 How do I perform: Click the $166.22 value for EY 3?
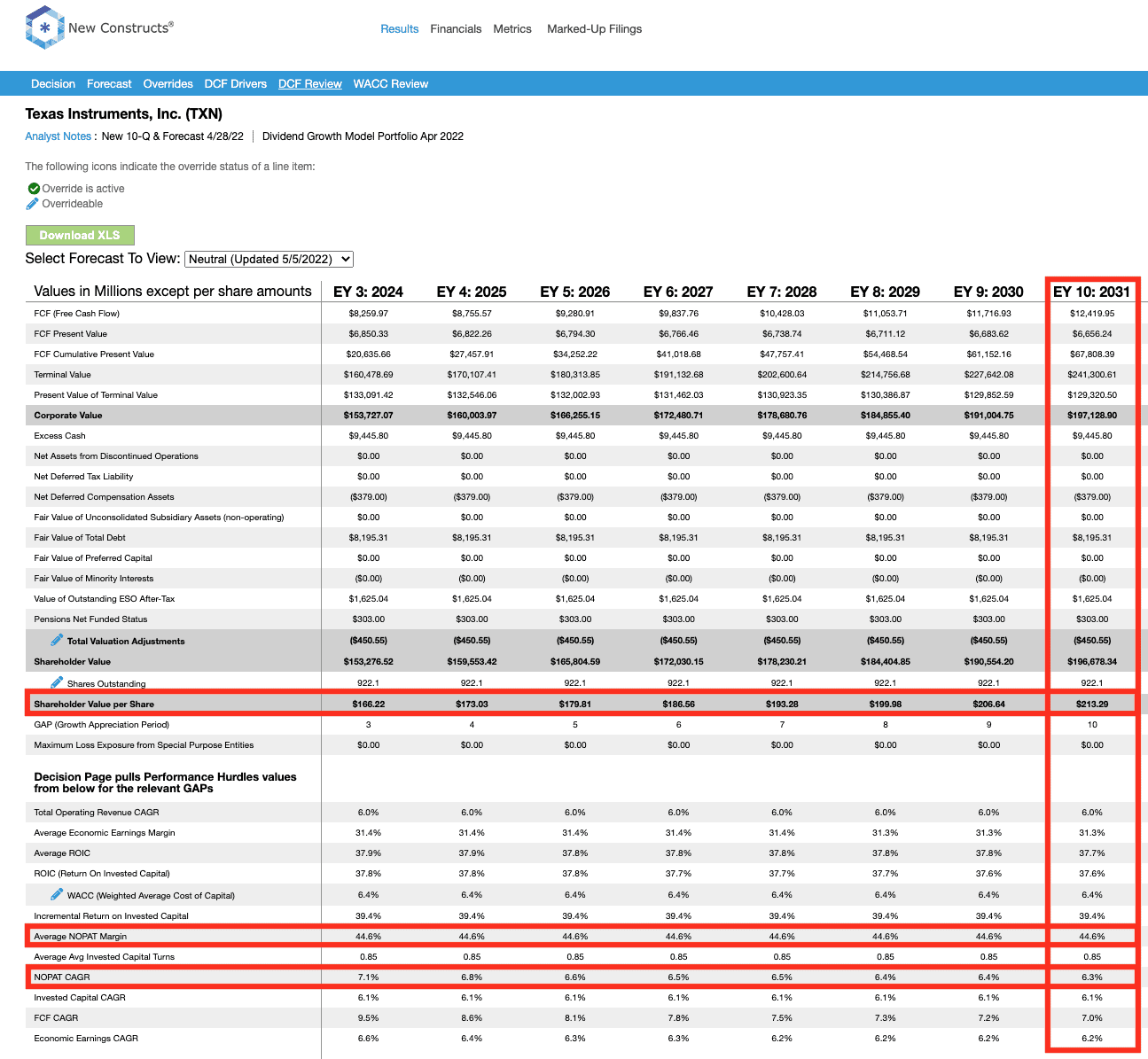tap(368, 705)
